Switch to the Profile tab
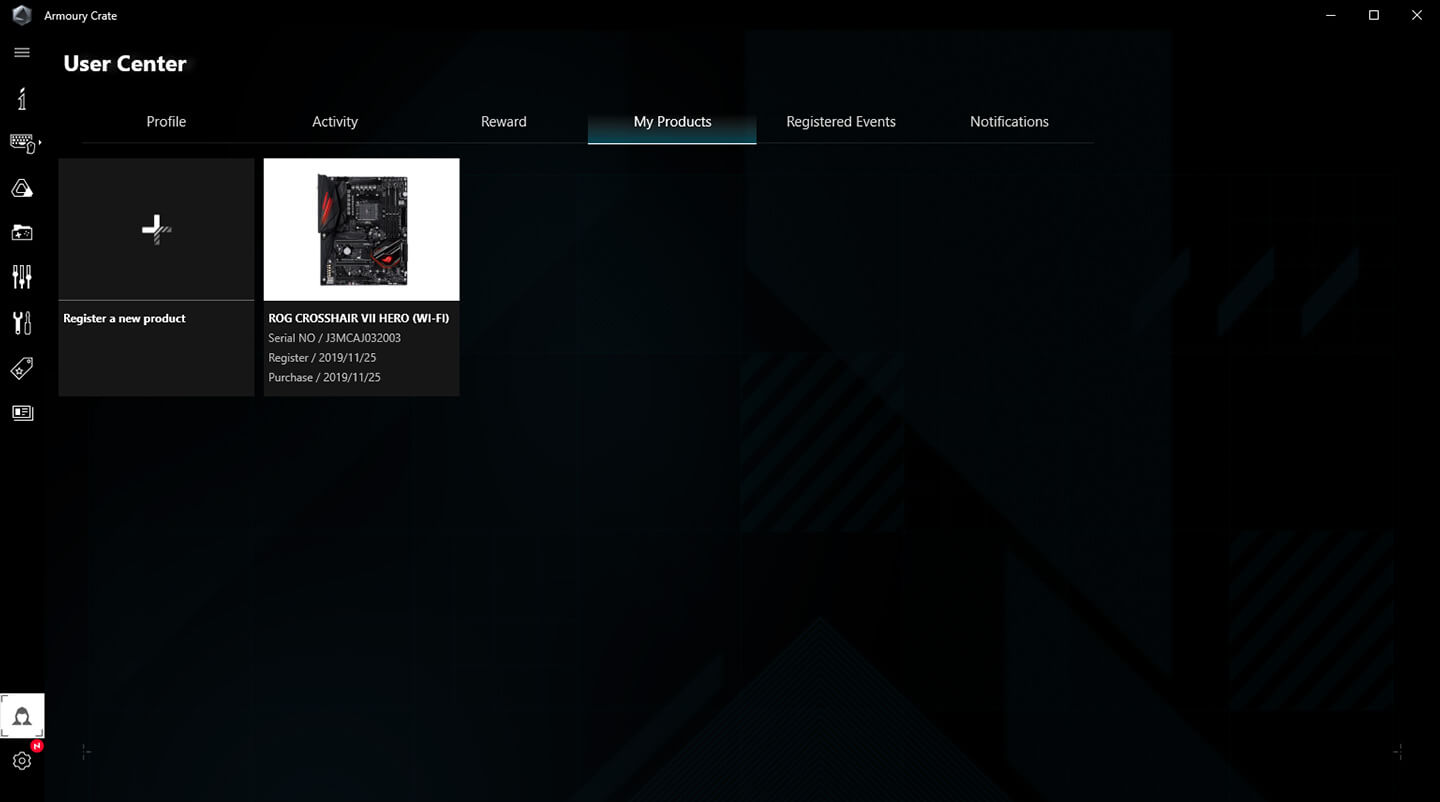This screenshot has height=802, width=1440. (x=166, y=122)
